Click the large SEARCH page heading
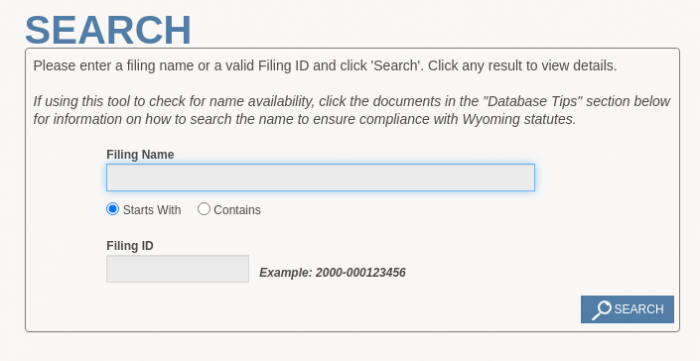Viewport: 700px width, 361px height. tap(108, 30)
